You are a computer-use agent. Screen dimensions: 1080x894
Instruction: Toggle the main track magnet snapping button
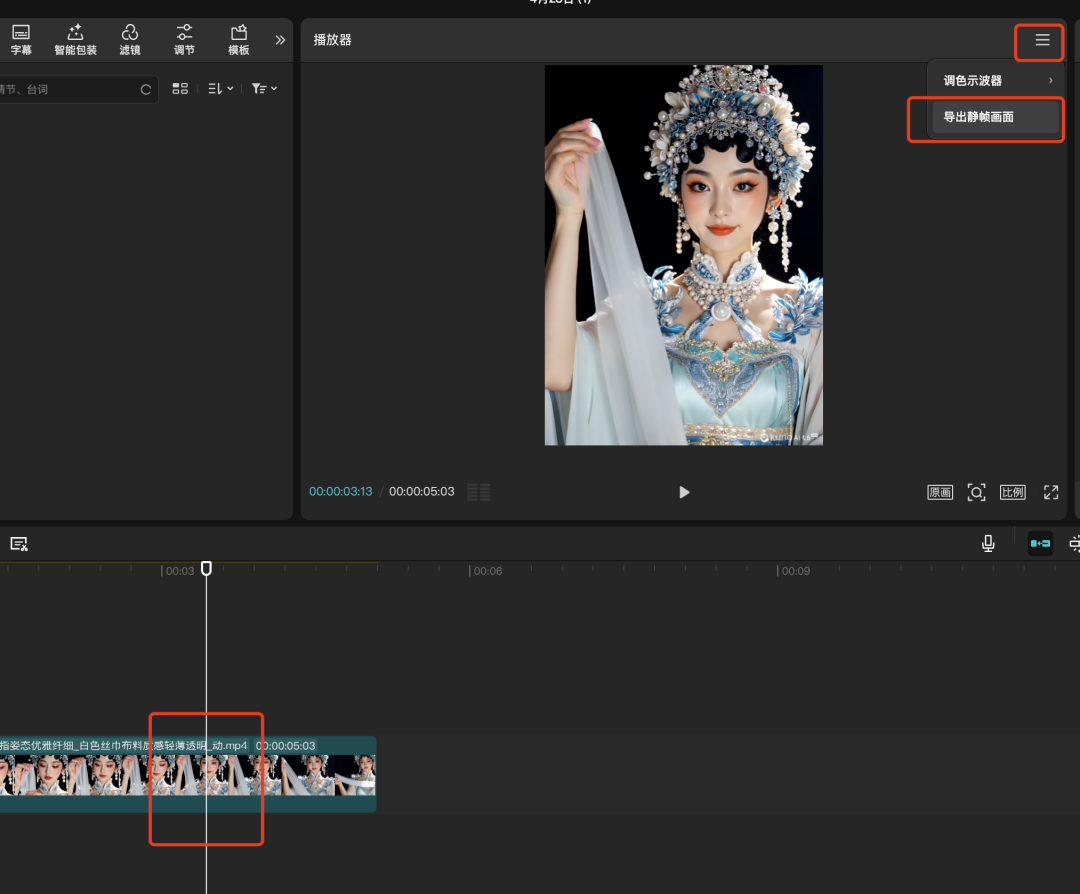tap(1040, 543)
